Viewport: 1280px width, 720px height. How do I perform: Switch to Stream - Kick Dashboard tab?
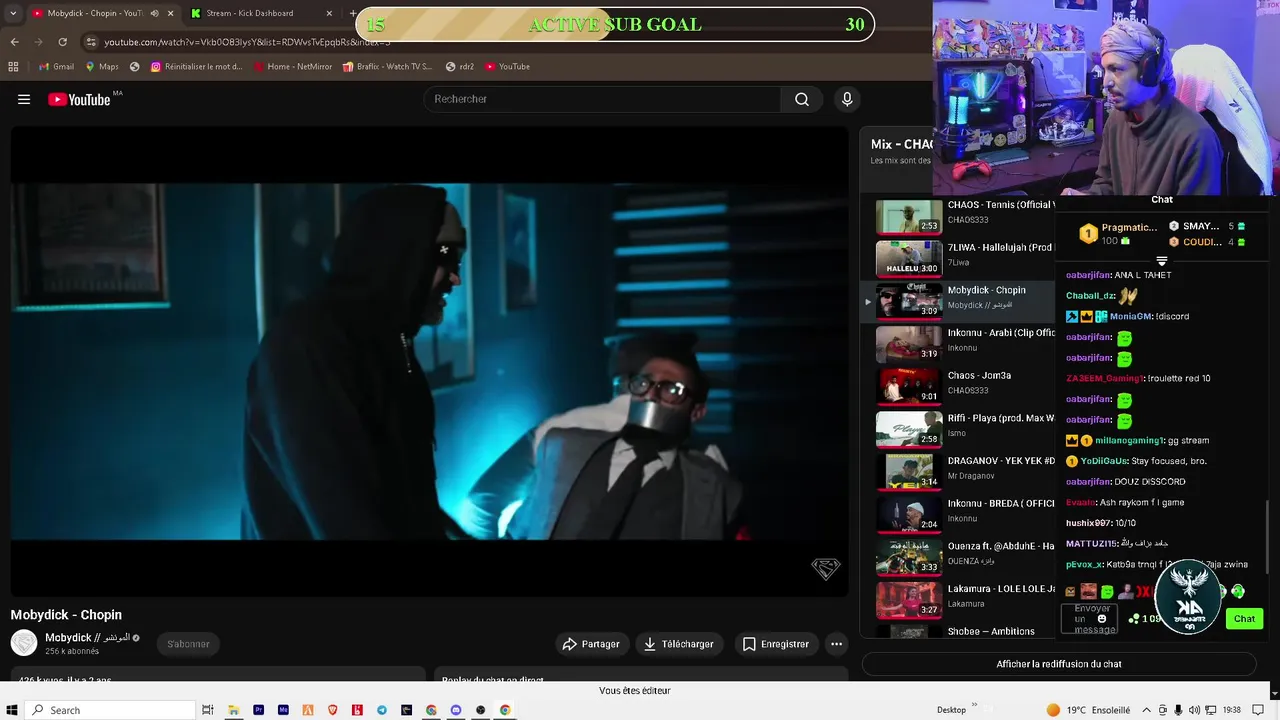coord(250,13)
